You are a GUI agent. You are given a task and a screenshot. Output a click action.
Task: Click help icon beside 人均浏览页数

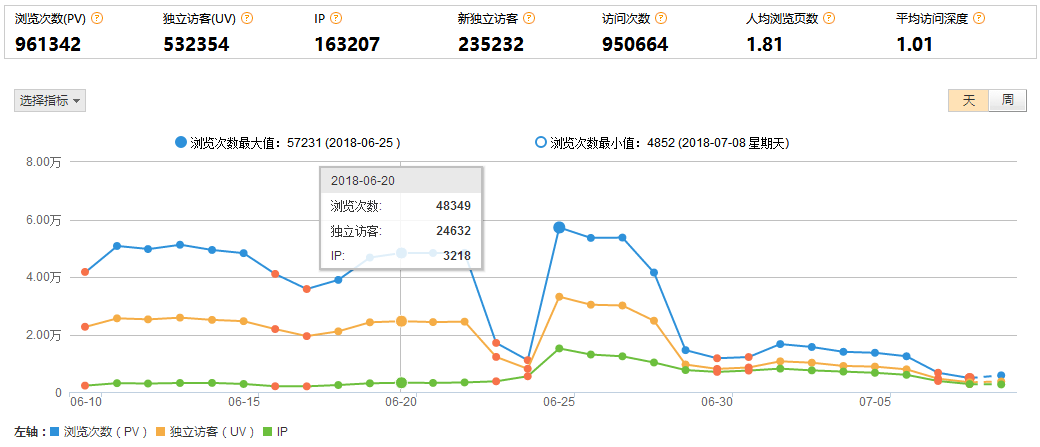[828, 19]
